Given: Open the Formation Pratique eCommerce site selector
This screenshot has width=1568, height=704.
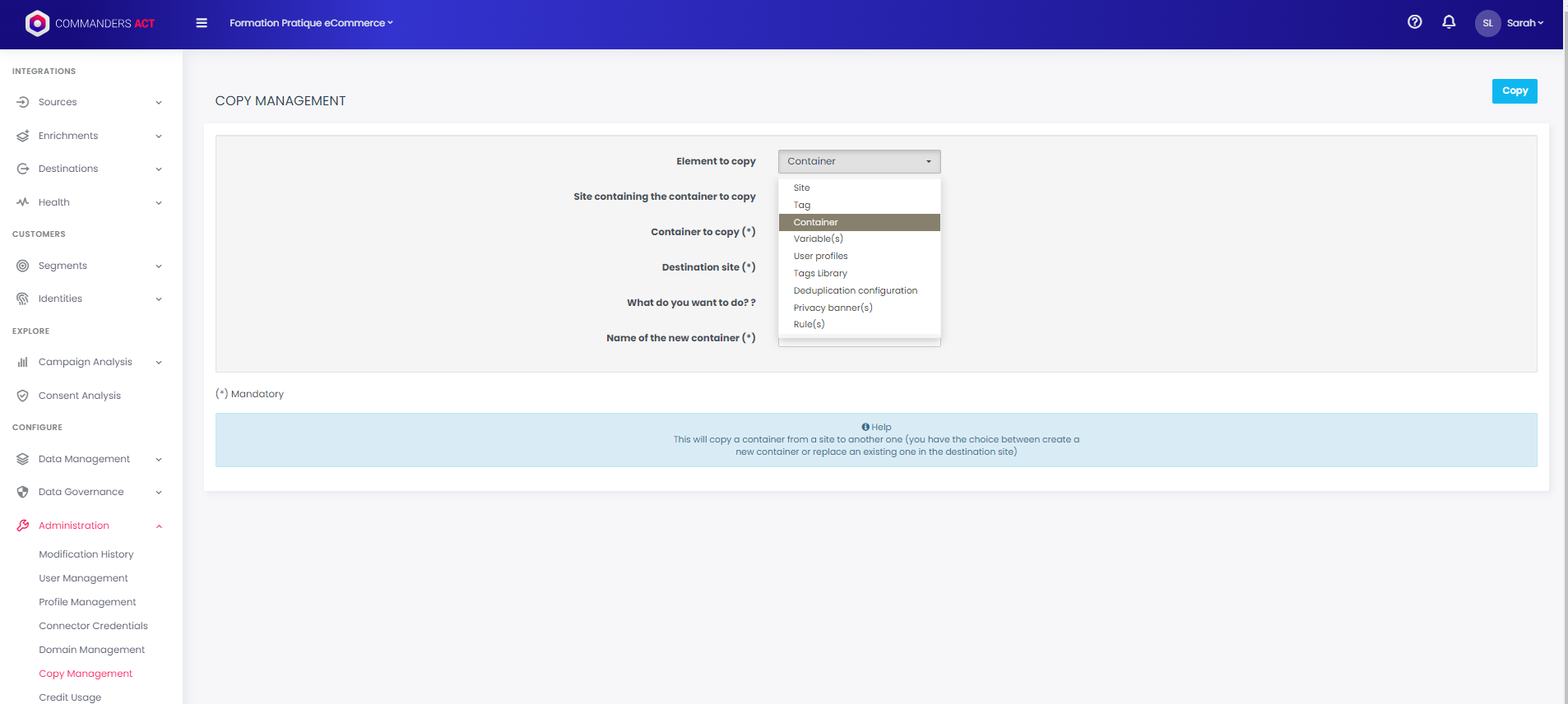Looking at the screenshot, I should coord(311,23).
